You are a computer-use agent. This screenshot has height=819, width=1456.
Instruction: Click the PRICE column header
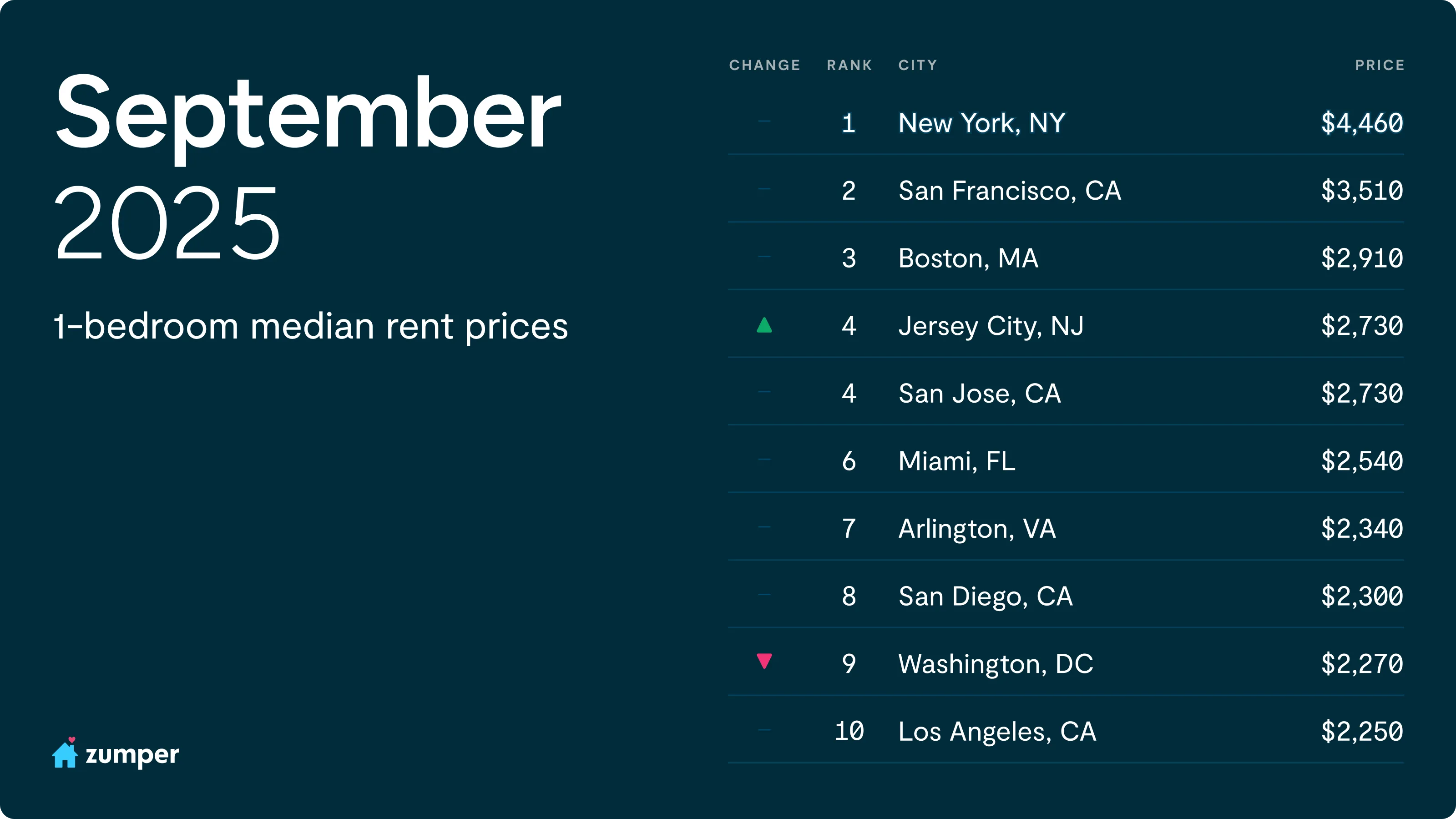click(1379, 65)
